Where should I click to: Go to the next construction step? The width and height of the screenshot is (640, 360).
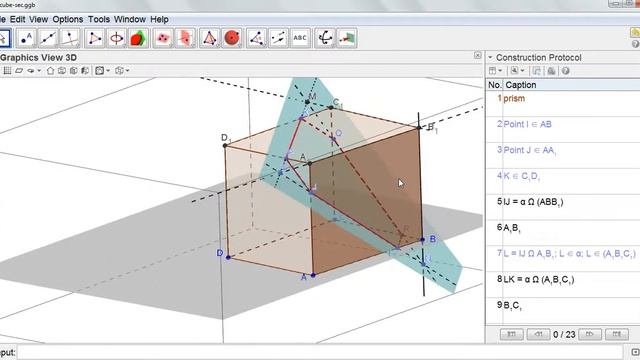[590, 334]
